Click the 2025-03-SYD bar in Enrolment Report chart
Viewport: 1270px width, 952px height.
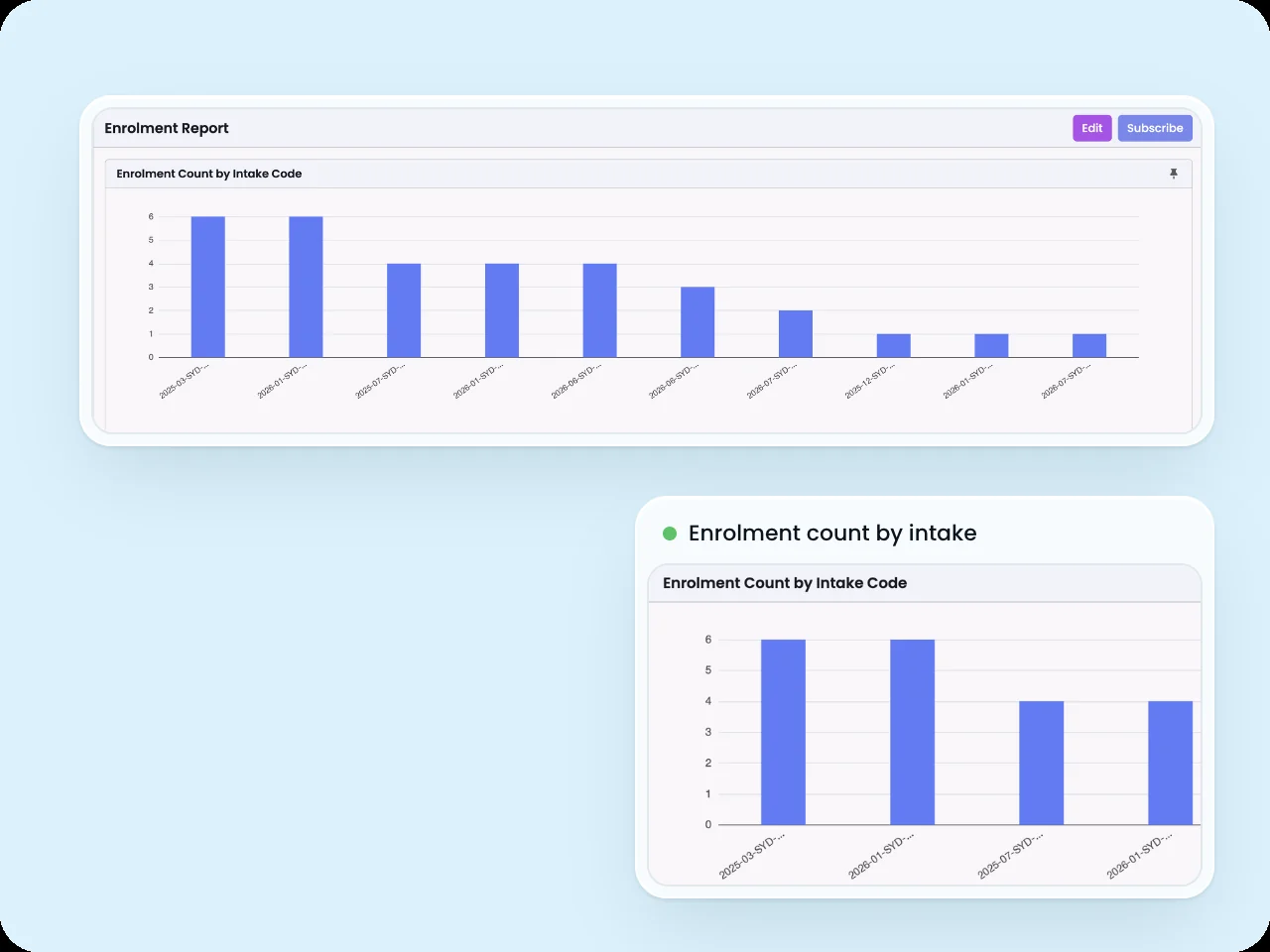(x=208, y=287)
